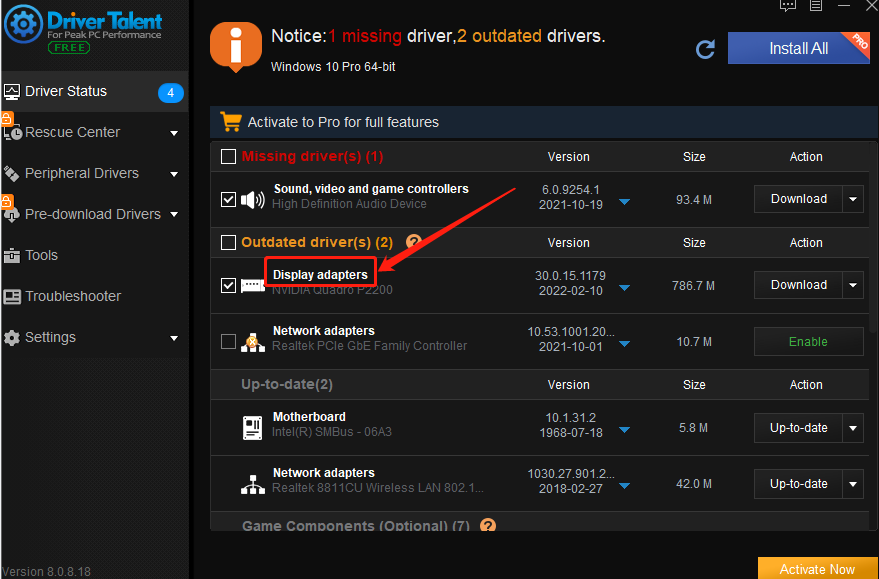
Task: Click Enable for Realtek PCIe network adapter
Action: 808,341
